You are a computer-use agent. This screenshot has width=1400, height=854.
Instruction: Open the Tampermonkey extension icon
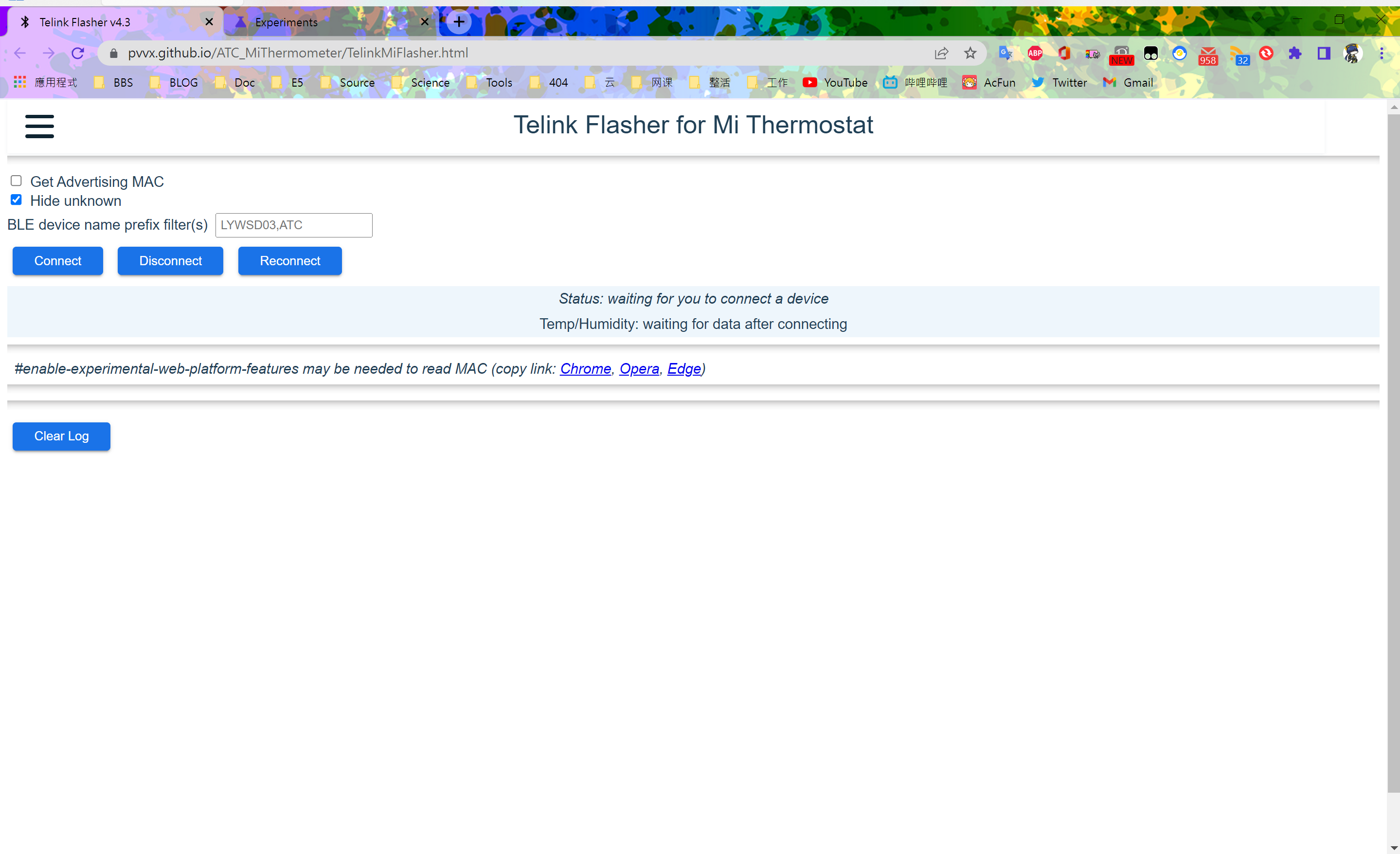[1150, 54]
